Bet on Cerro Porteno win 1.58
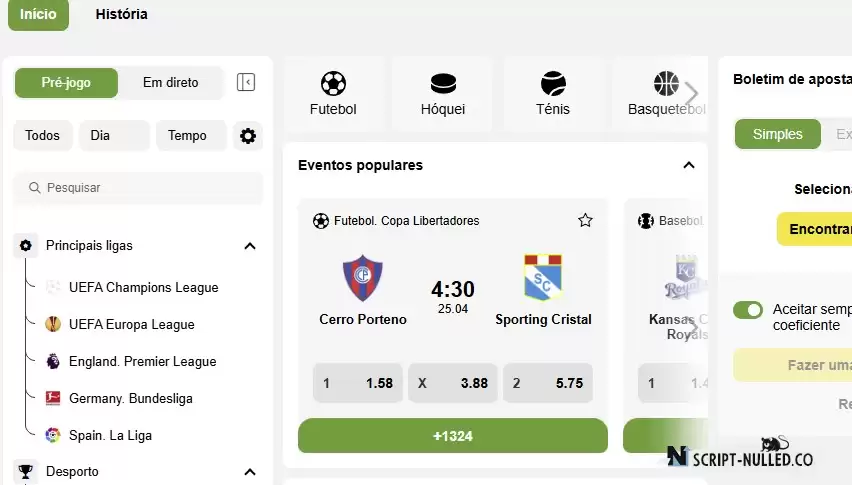The image size is (852, 485). 358,383
